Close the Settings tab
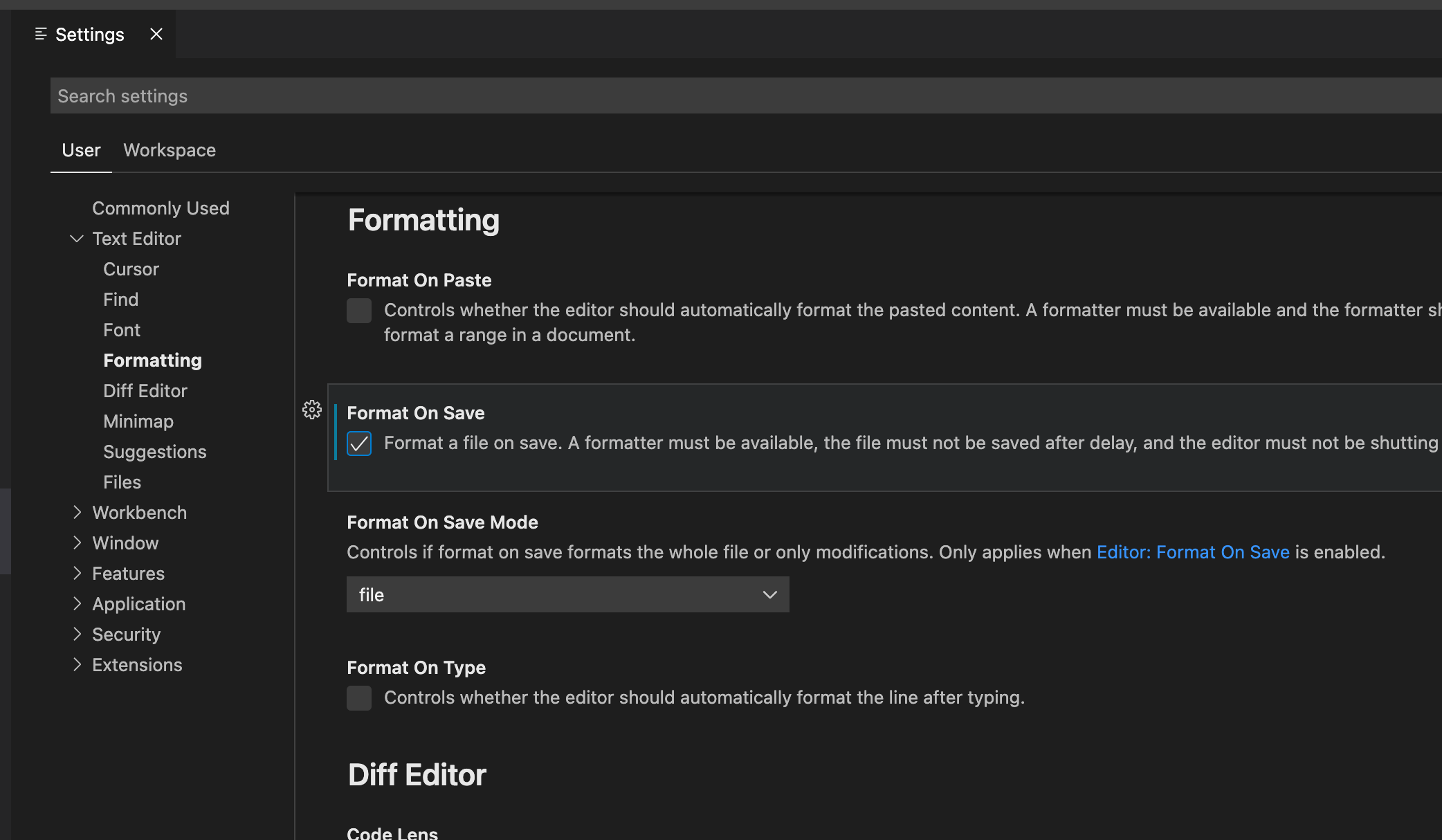The image size is (1442, 840). (156, 34)
